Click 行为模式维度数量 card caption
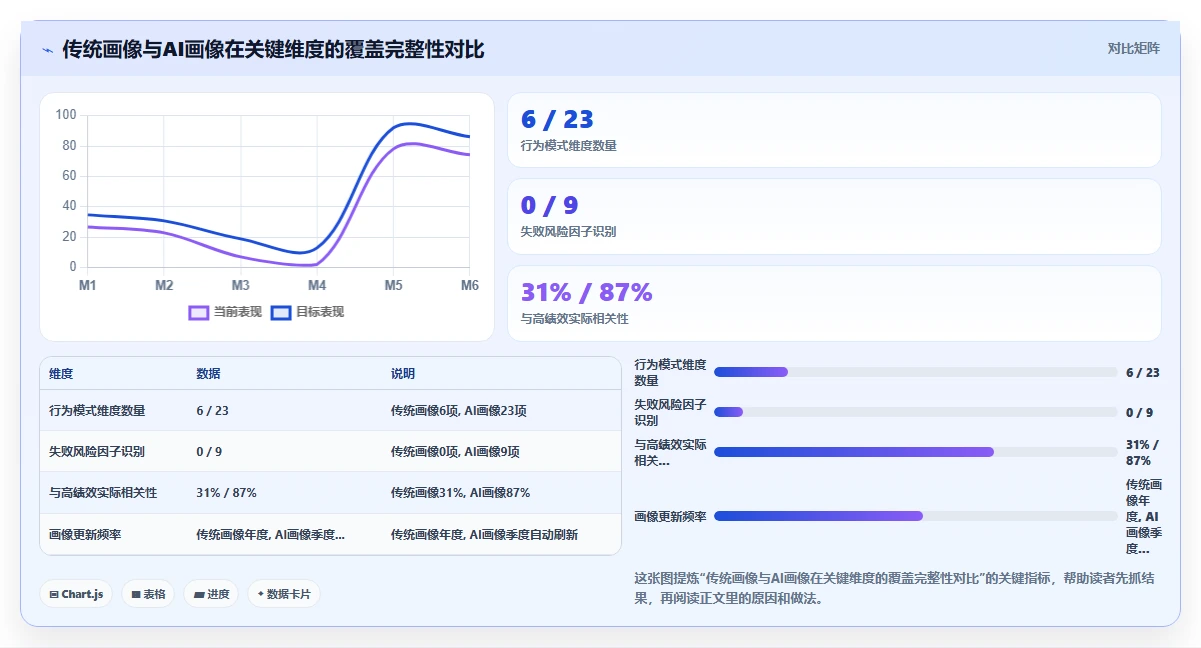This screenshot has height=648, width=1201. click(x=569, y=145)
